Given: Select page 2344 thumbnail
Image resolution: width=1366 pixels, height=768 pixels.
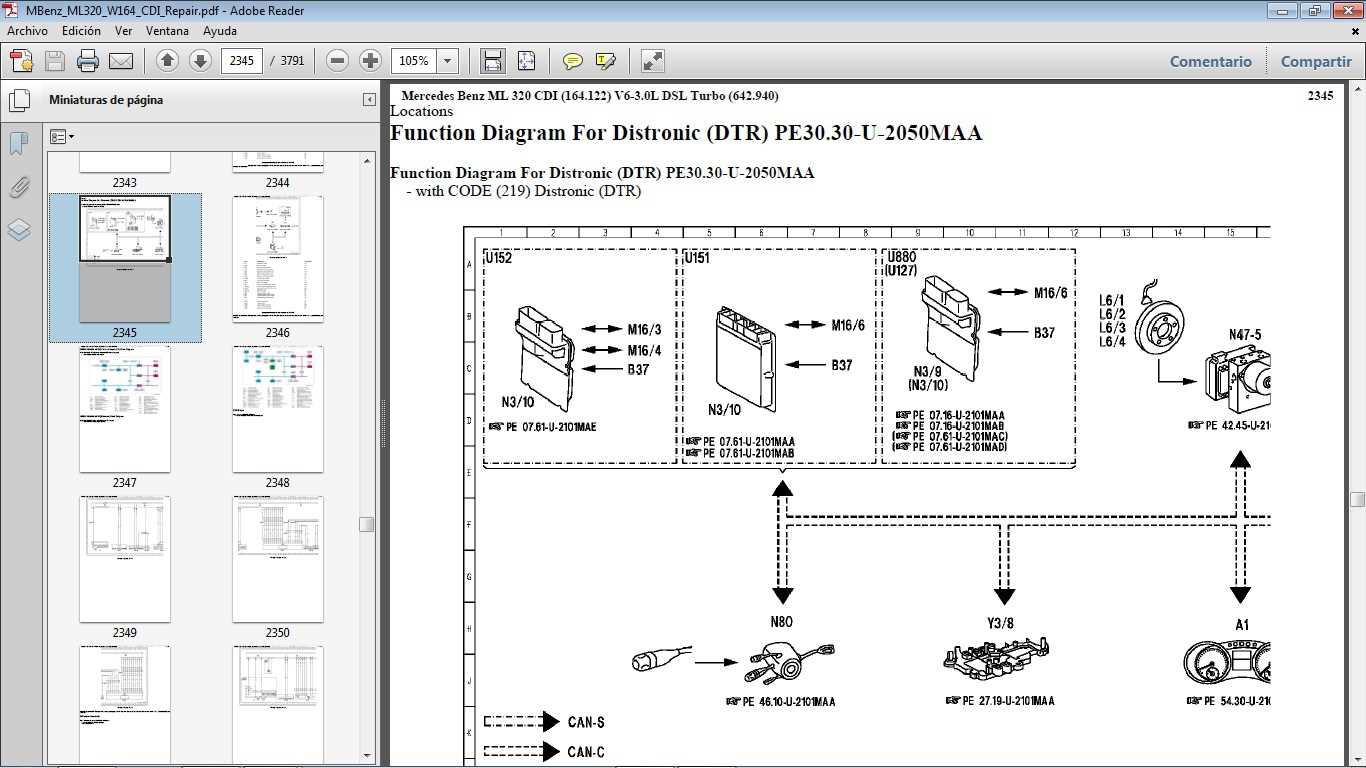Looking at the screenshot, I should point(278,163).
